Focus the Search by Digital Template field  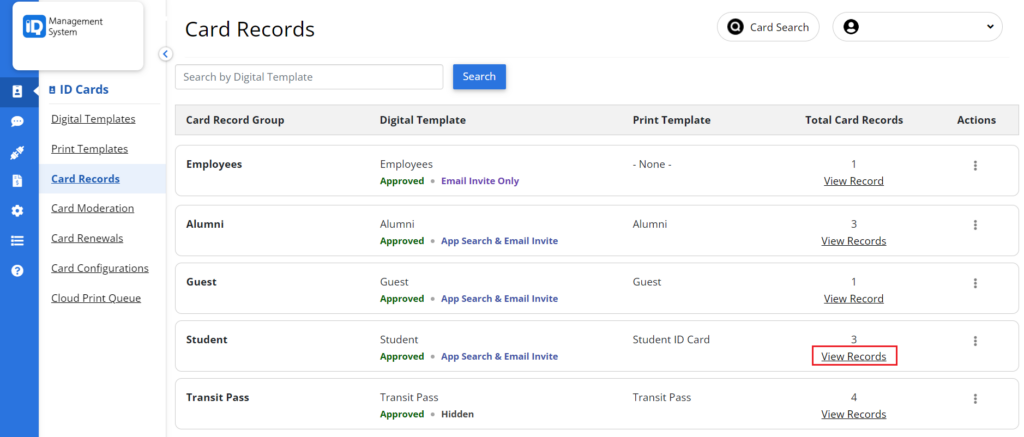coord(309,77)
